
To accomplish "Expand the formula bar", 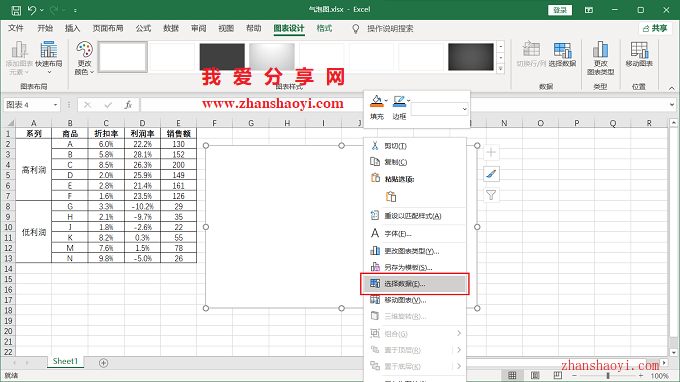I will 672,104.
